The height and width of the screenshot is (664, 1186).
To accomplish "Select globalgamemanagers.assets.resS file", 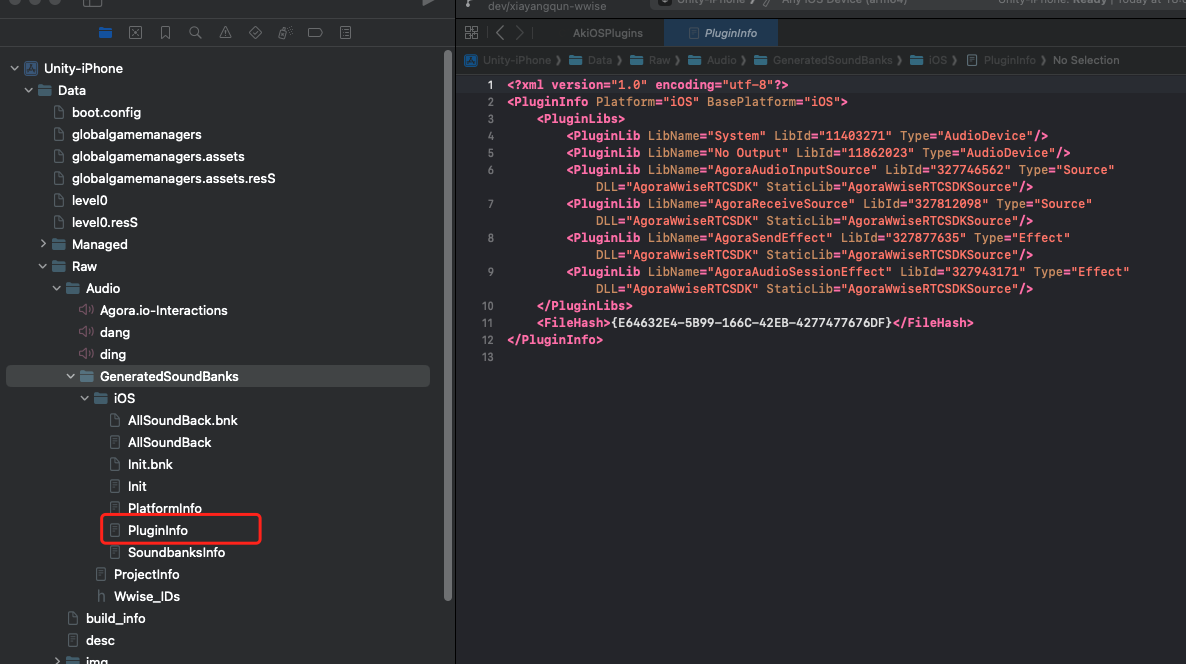I will coord(173,178).
